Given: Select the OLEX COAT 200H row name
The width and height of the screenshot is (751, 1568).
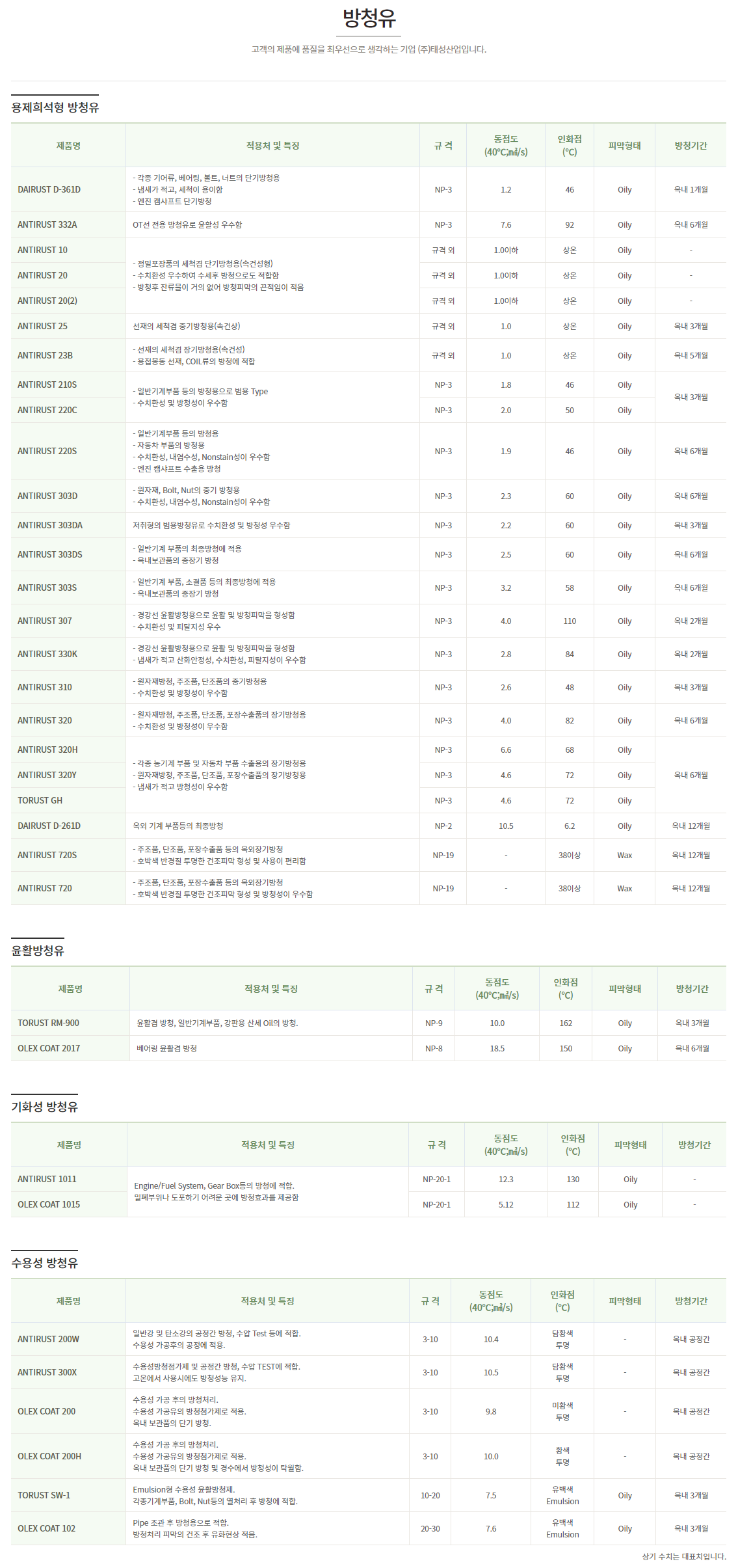Looking at the screenshot, I should coord(50,1457).
